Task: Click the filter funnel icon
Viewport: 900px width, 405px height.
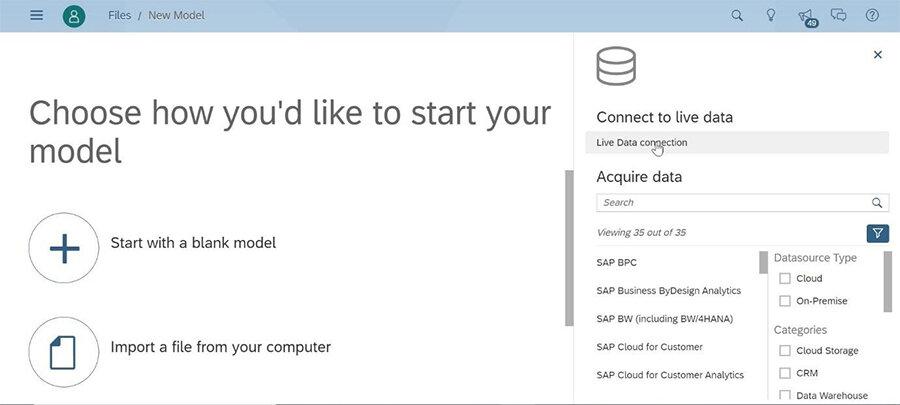Action: pyautogui.click(x=877, y=233)
